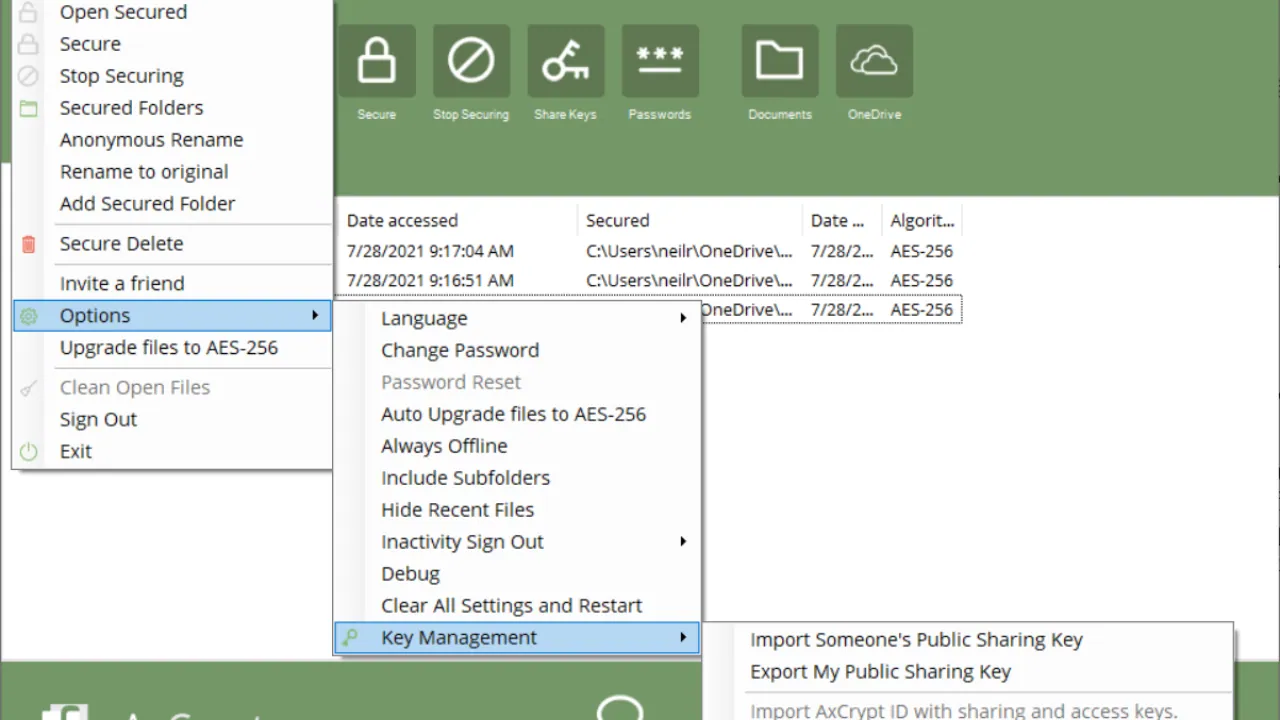Click the Secure padlock toolbar icon
Screen dimensions: 1280x720
(376, 61)
